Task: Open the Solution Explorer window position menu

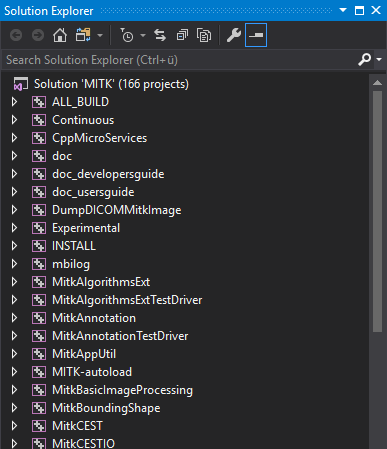Action: point(343,10)
